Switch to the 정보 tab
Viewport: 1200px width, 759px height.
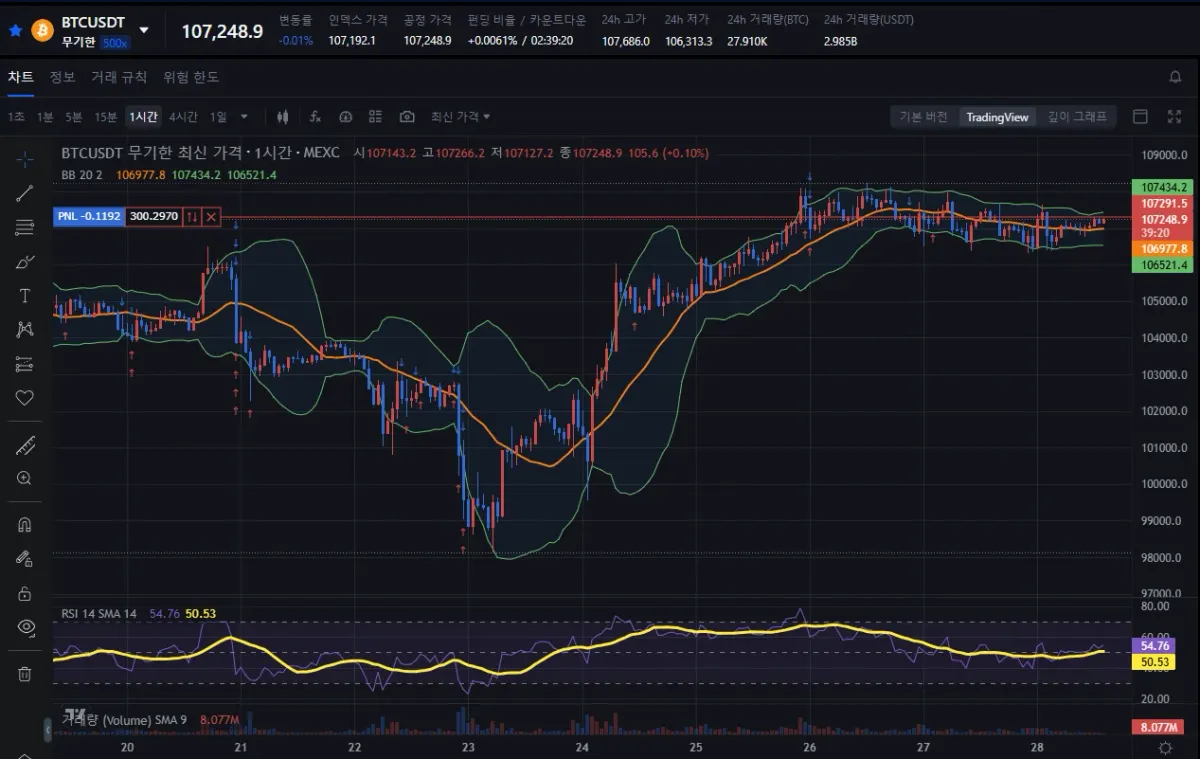point(62,77)
